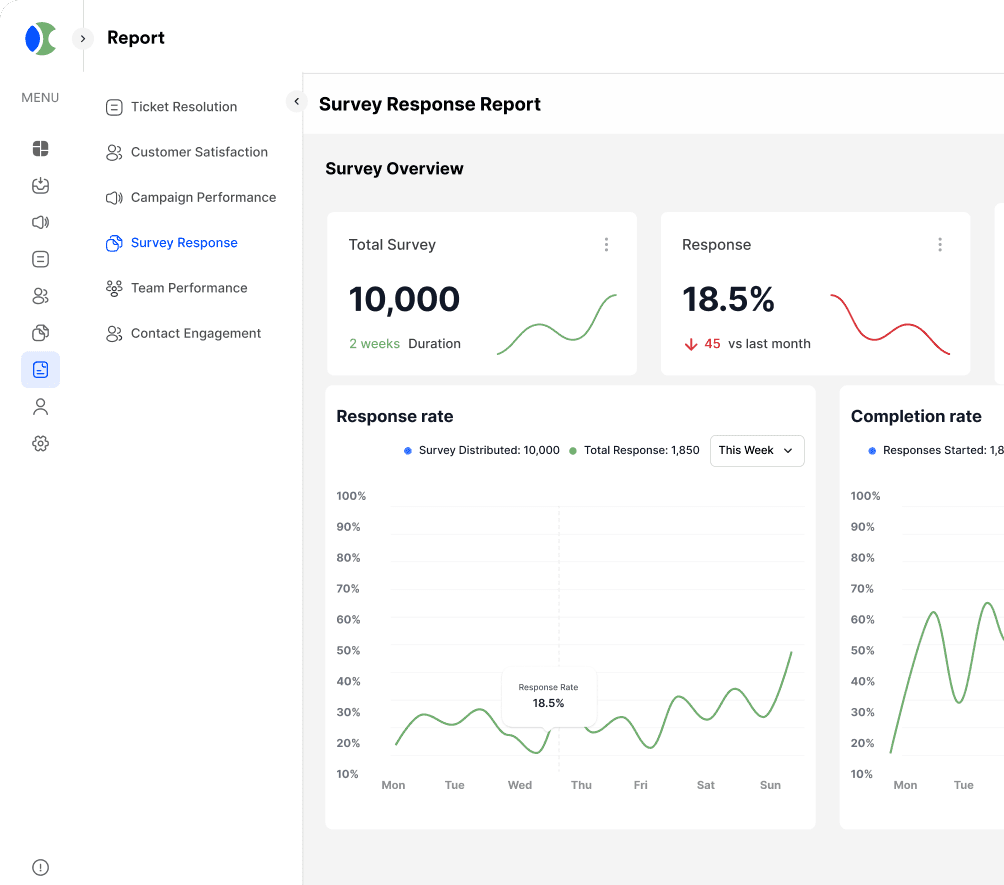Open the user profile icon in menu rail
Viewport: 1004px width, 885px height.
point(40,407)
